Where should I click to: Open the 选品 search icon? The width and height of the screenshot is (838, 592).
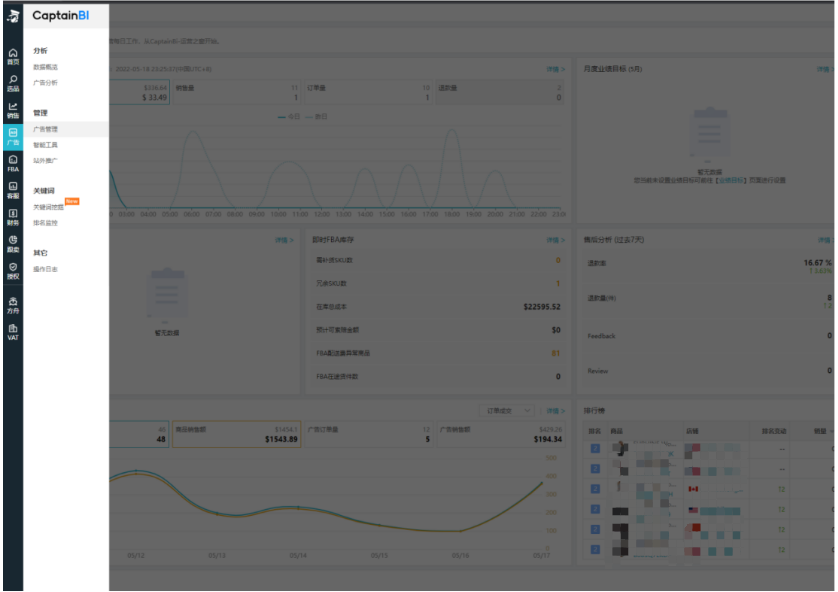click(12, 82)
